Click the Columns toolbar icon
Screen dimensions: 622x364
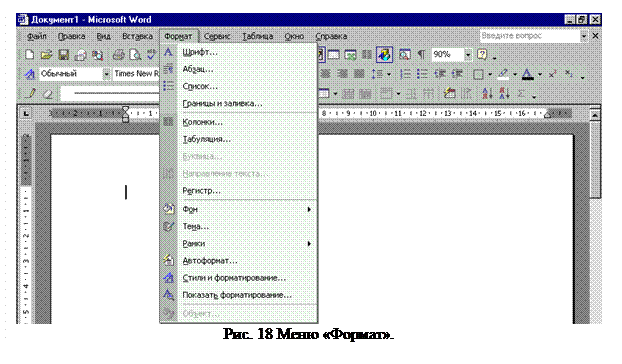point(367,54)
